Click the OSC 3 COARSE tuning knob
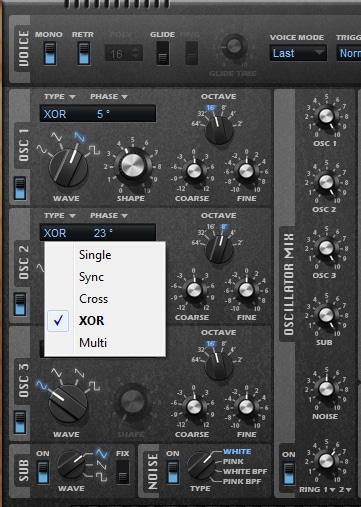This screenshot has width=361, height=507. [194, 407]
